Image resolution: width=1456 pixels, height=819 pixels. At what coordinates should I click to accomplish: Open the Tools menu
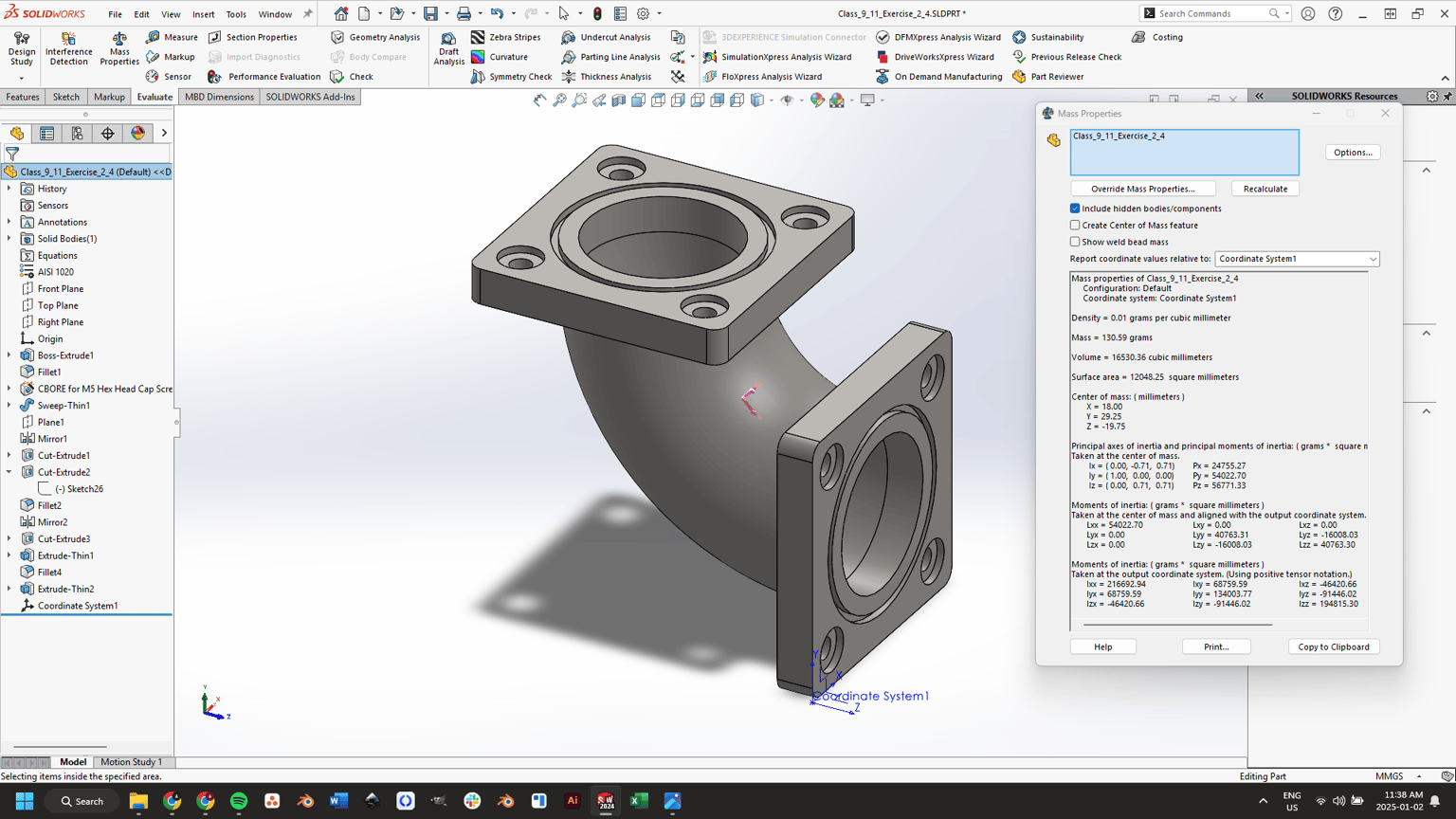pos(236,14)
